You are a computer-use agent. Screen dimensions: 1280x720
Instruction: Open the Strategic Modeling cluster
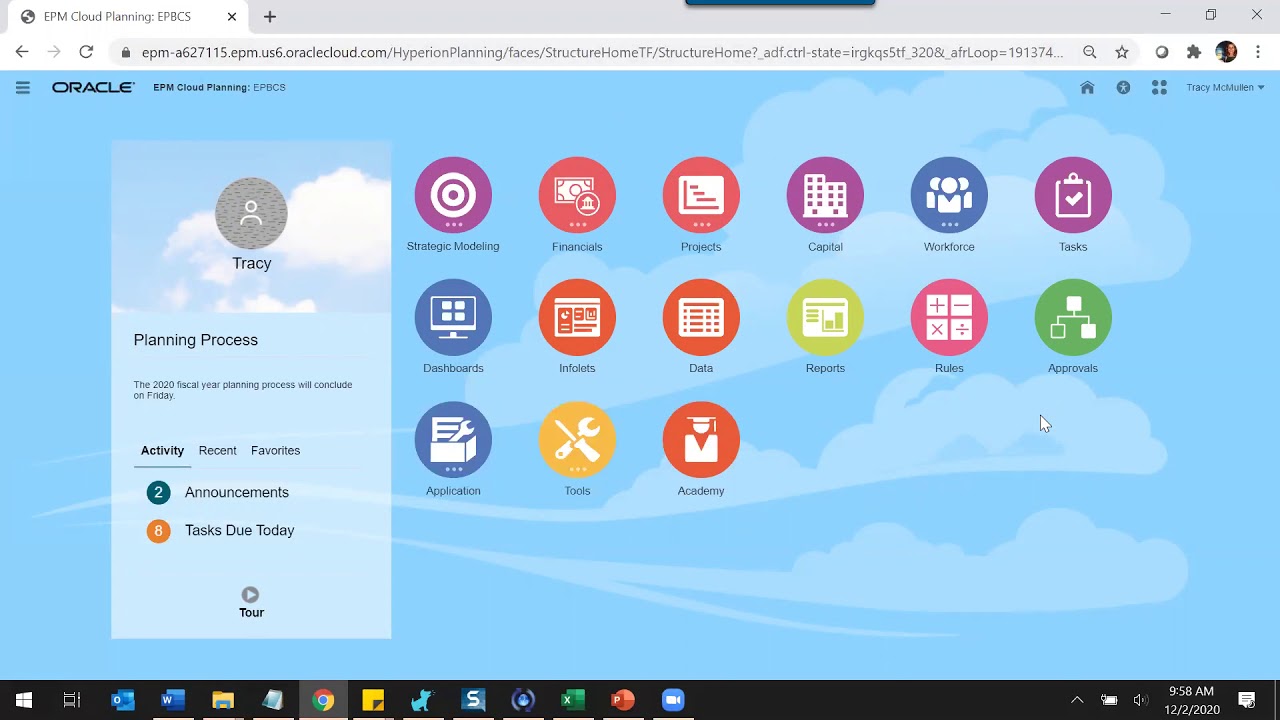tap(453, 195)
